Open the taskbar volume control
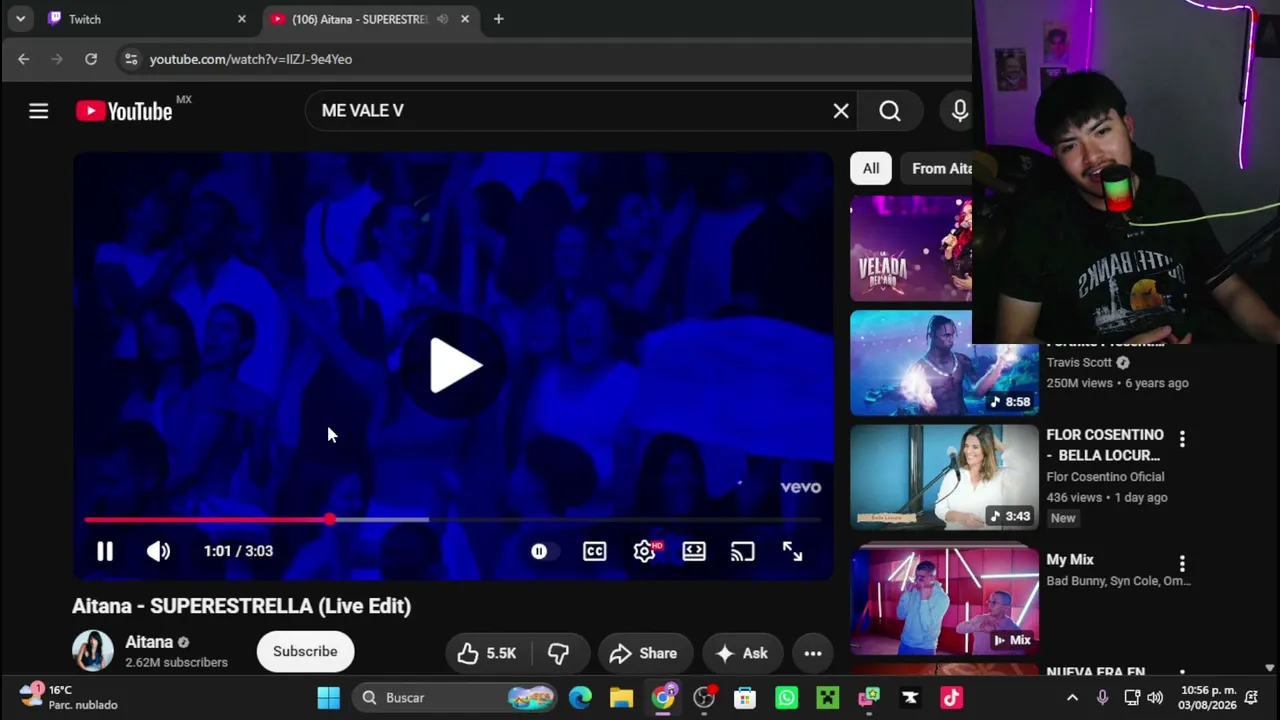Screen dimensions: 1280x720 (x=1156, y=698)
